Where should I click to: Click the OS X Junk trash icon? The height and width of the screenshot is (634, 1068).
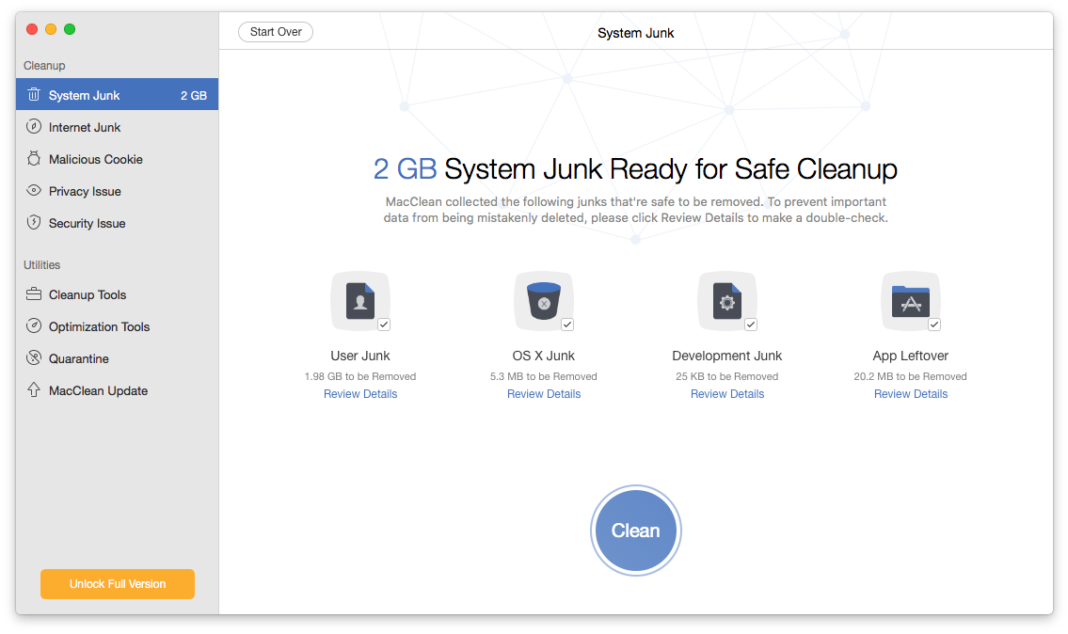543,300
